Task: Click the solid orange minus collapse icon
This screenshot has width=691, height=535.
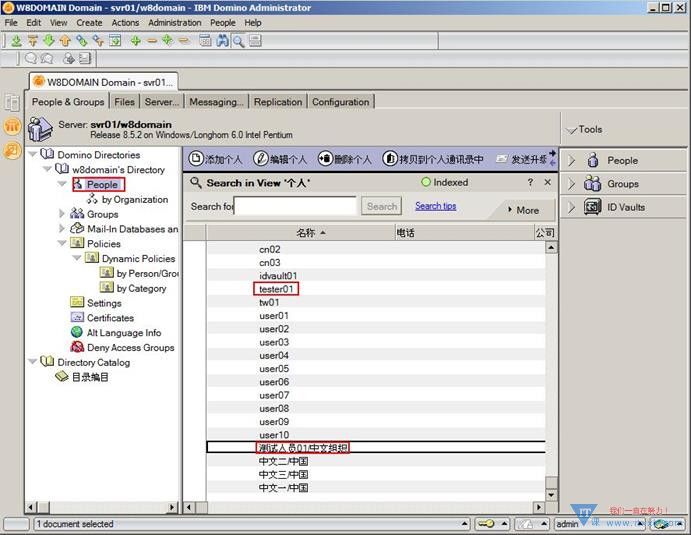Action: pos(152,41)
